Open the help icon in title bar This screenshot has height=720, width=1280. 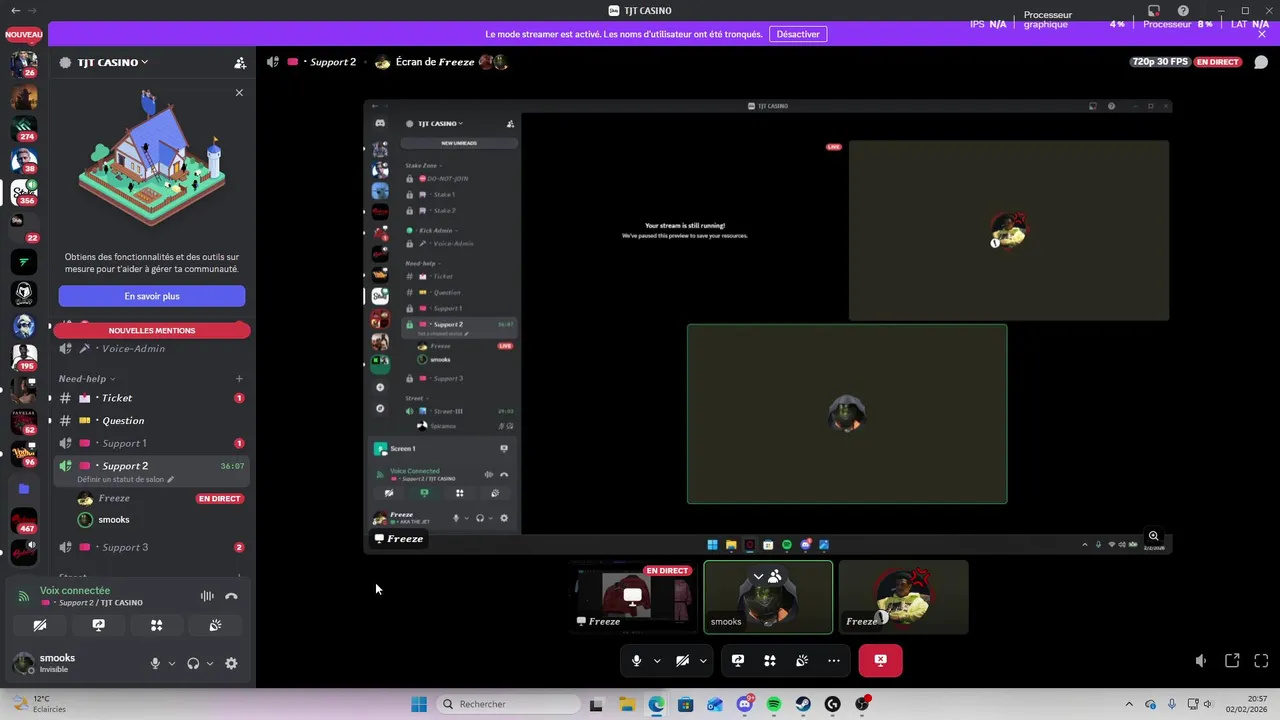(1183, 11)
